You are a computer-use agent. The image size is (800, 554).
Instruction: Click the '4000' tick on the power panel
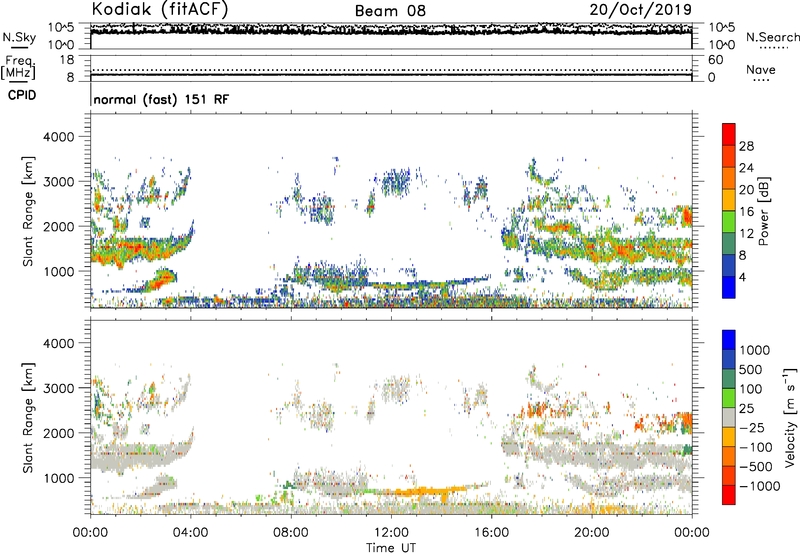[x=58, y=137]
